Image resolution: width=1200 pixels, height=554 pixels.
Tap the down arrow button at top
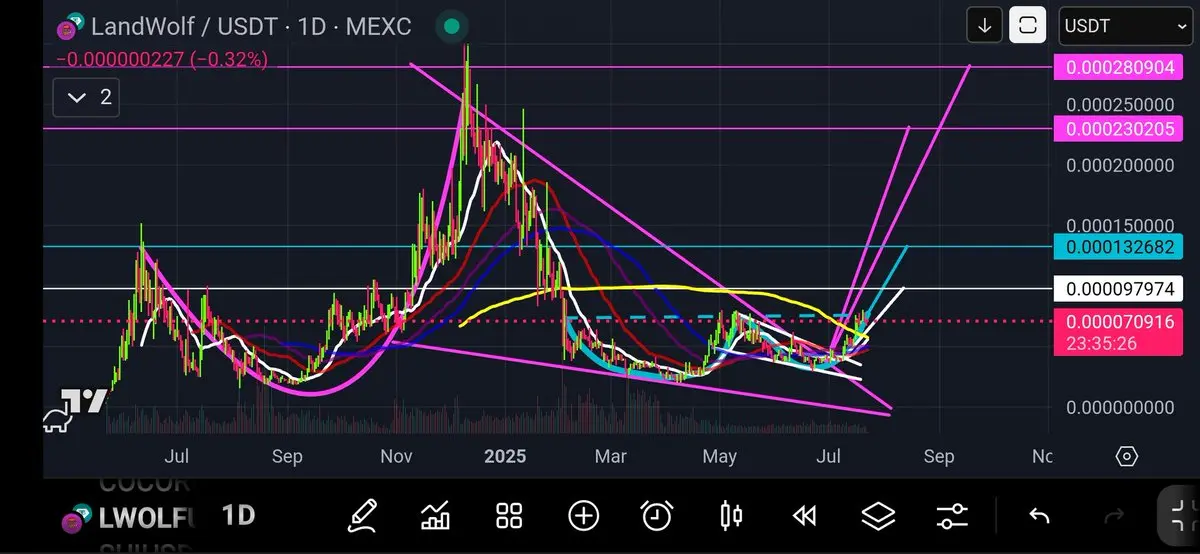(984, 26)
